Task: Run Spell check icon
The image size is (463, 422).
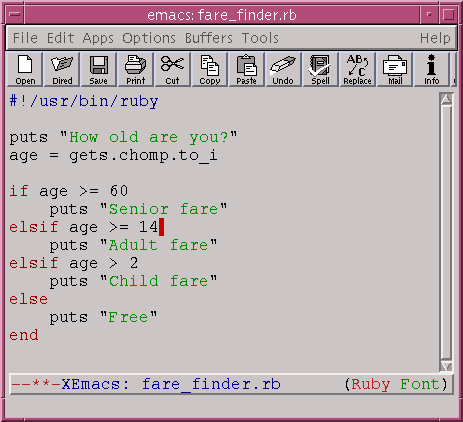Action: 321,69
